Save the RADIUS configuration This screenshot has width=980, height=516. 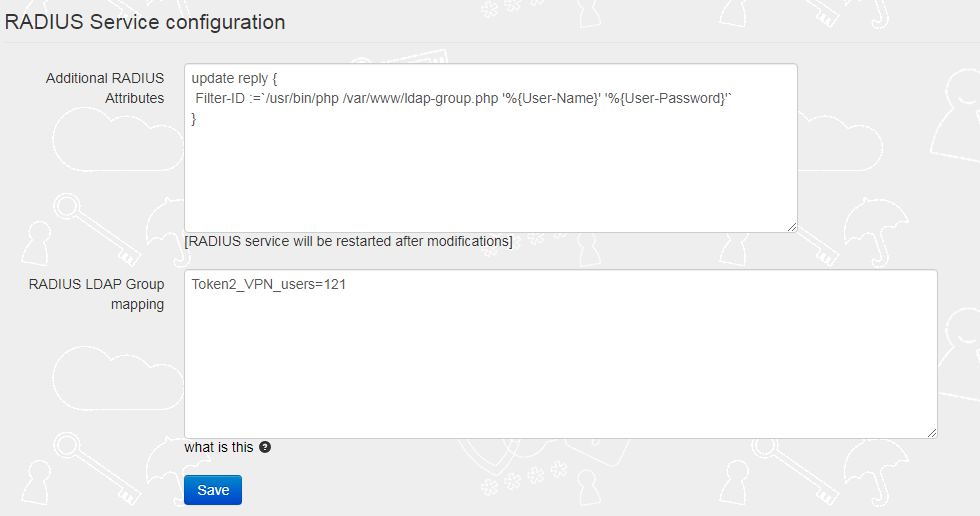coord(212,490)
